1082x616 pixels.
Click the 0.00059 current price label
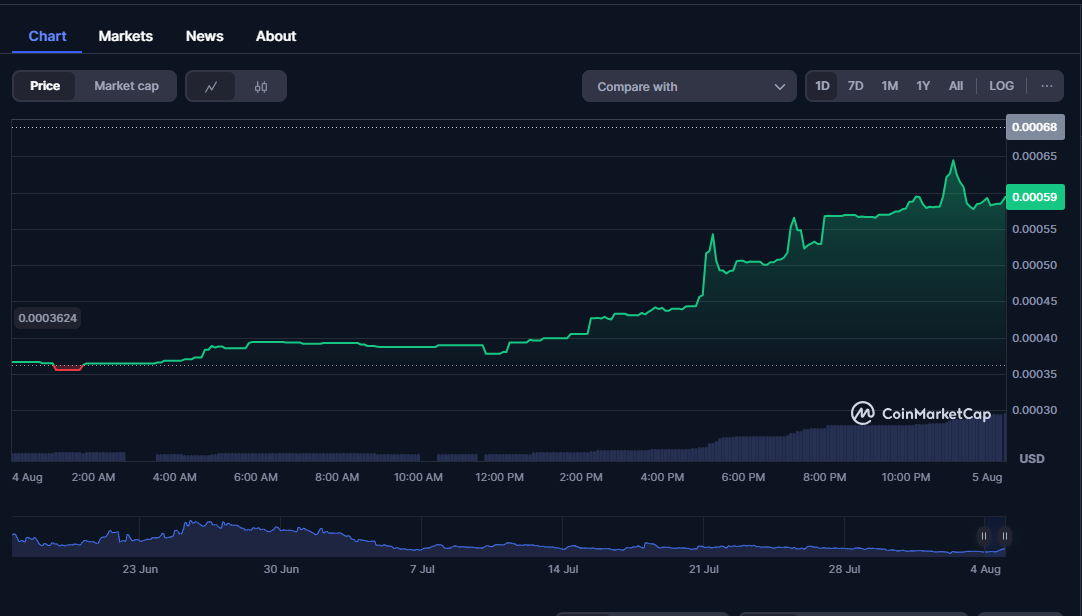tap(1034, 197)
